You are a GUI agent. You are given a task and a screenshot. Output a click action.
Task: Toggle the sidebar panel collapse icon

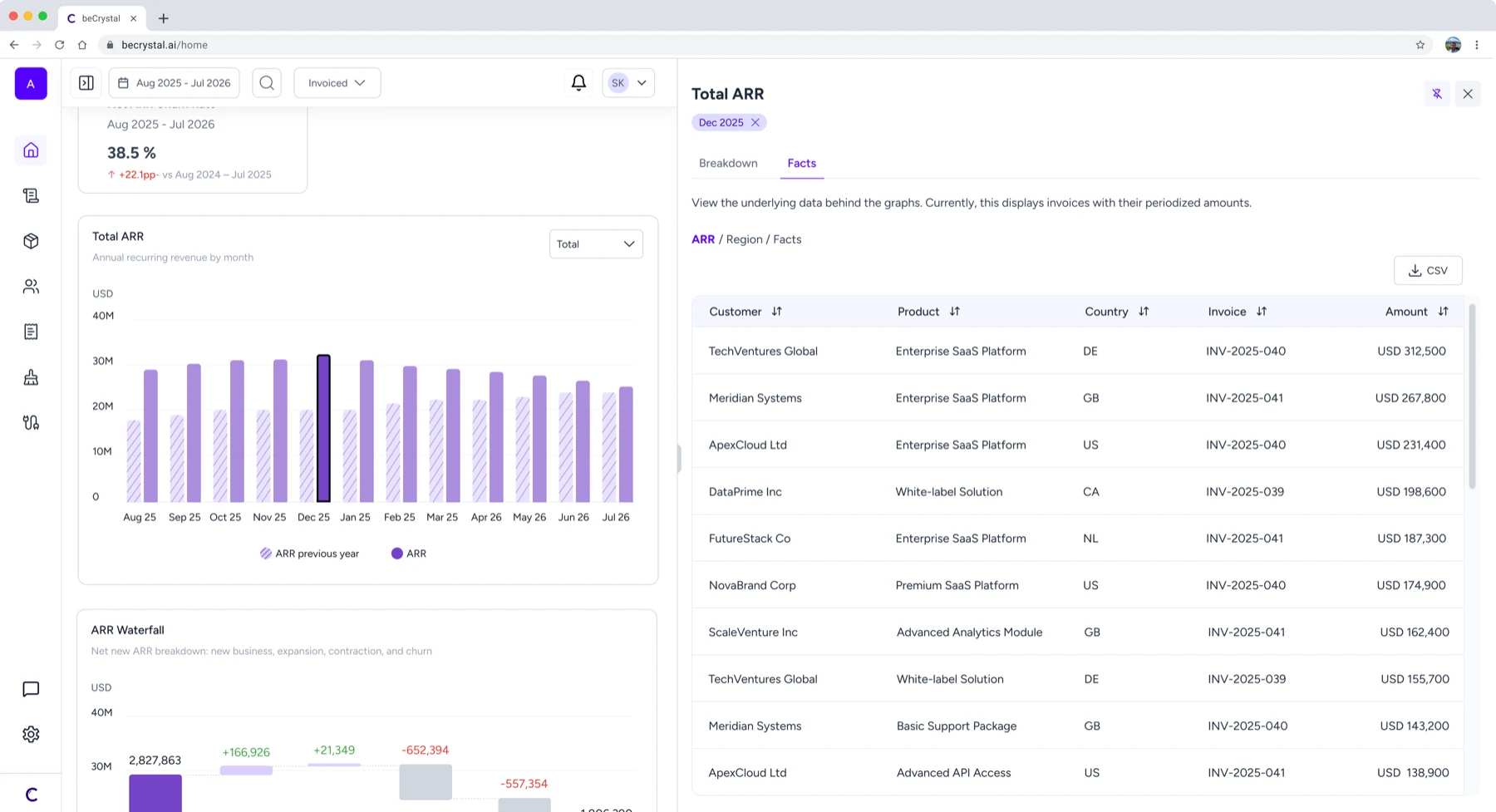(x=86, y=83)
